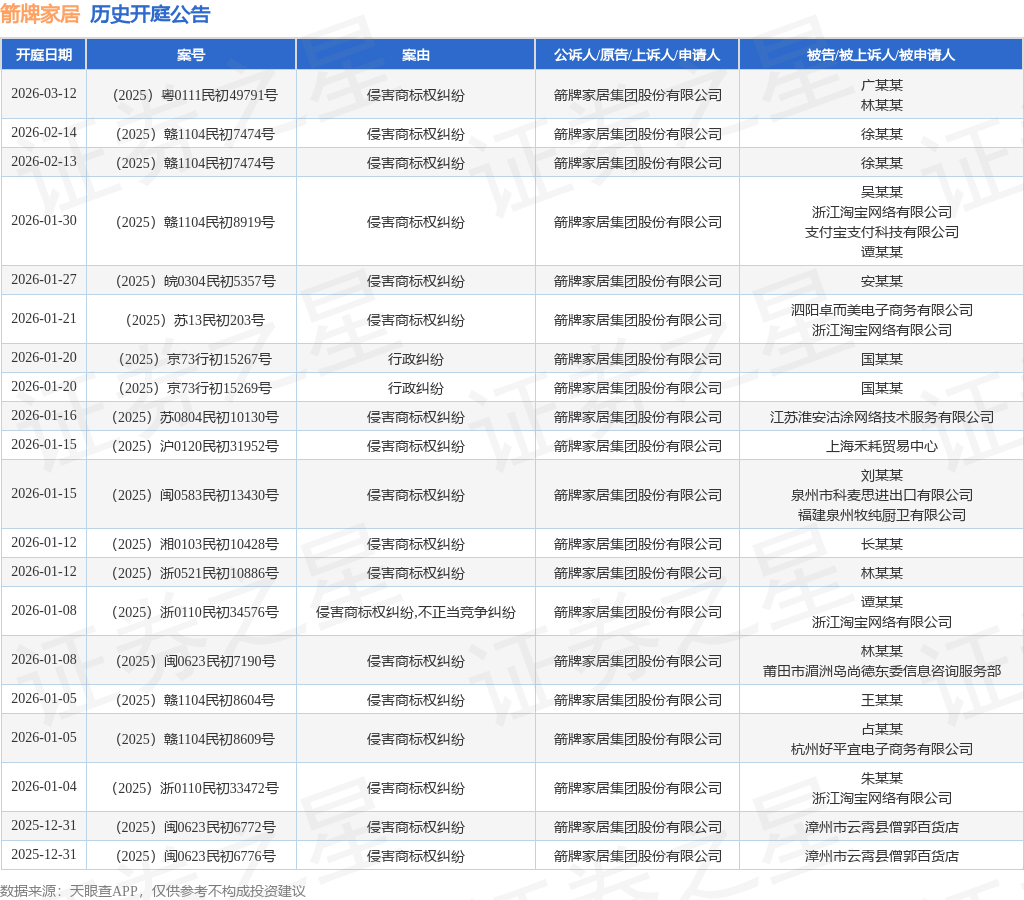1024x900 pixels.
Task: Click the 公诉人/原告/上诉人/申请人 column header
Action: [637, 55]
